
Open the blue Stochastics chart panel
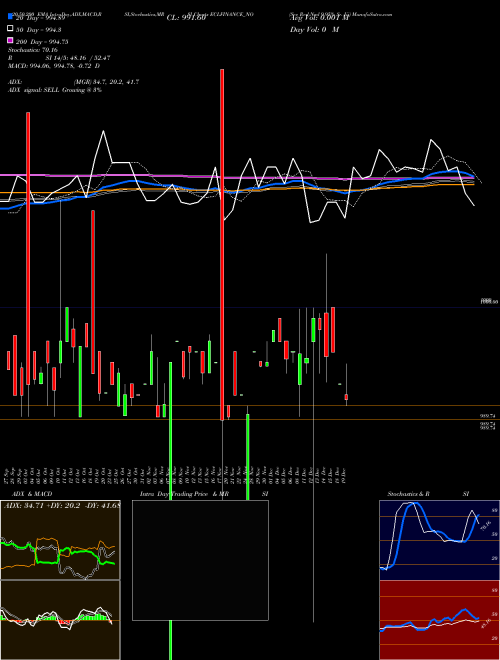439,540
